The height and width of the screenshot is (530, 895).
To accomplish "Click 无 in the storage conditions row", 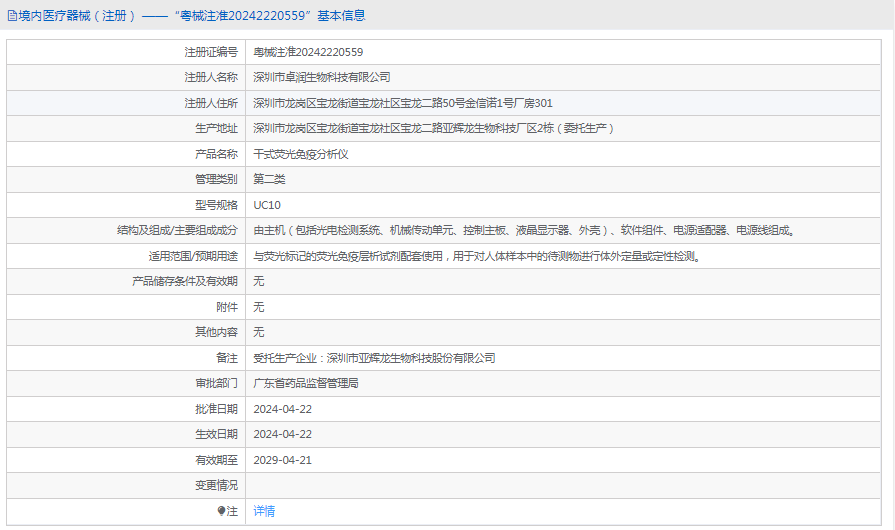I will (259, 281).
